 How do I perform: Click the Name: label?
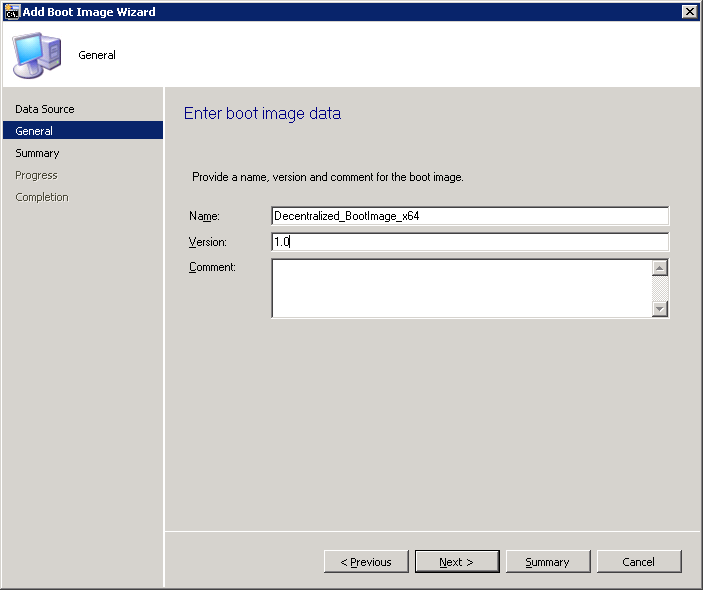[204, 216]
